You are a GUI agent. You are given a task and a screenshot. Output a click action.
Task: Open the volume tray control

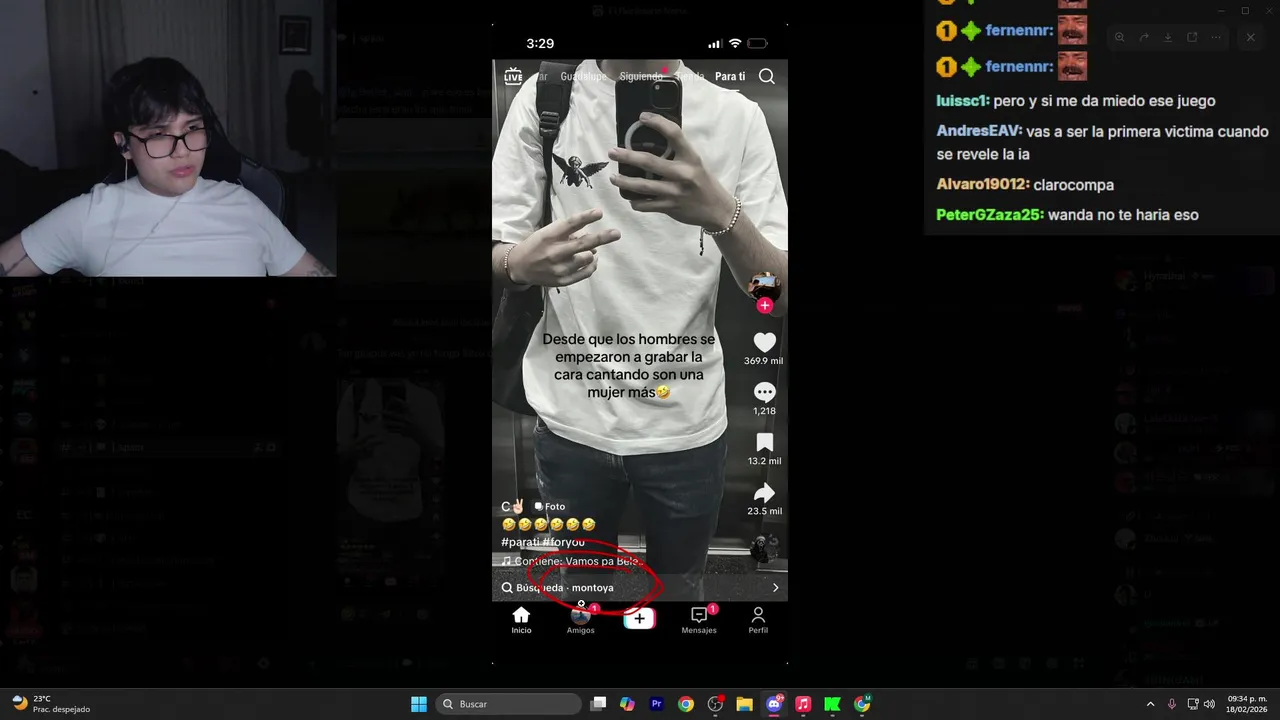tap(1209, 704)
